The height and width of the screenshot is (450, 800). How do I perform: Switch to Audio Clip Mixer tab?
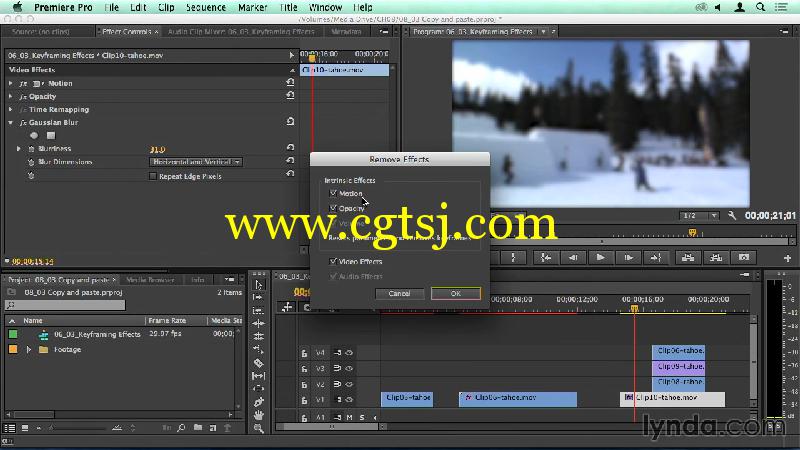point(241,32)
